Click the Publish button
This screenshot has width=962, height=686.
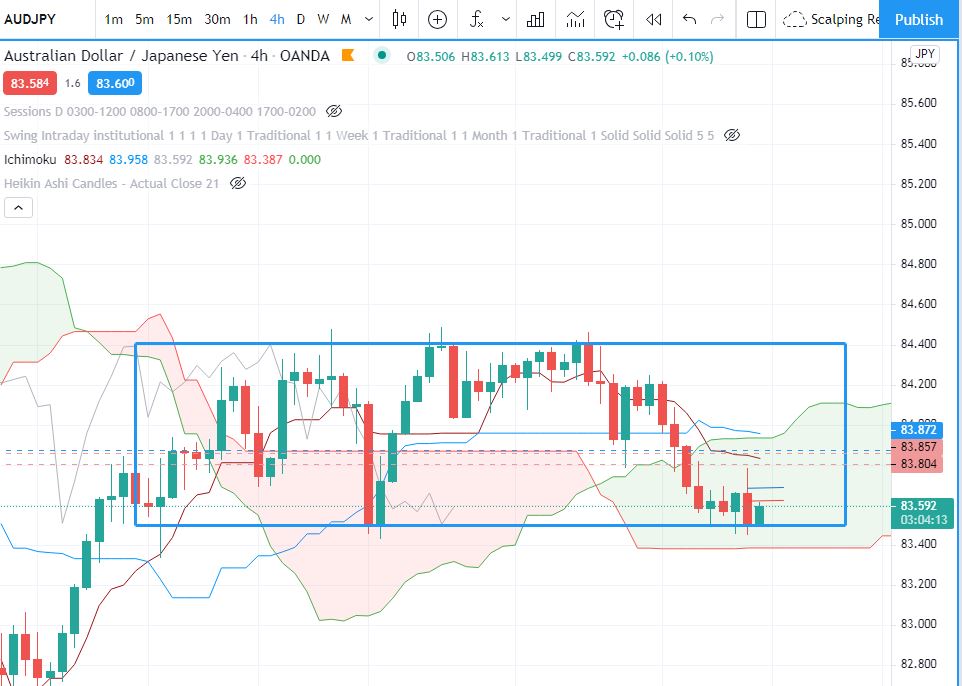(918, 20)
